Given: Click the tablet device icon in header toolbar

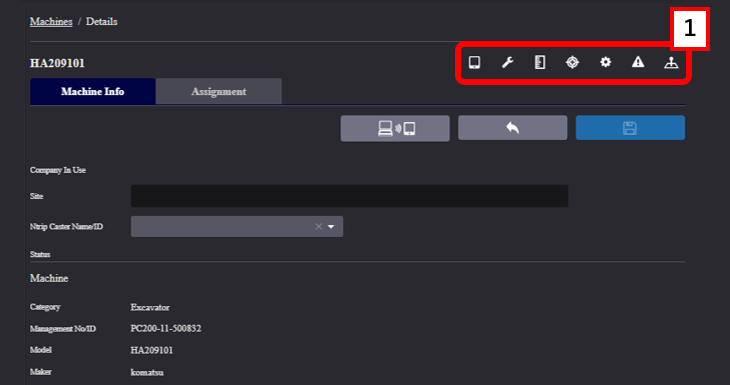Looking at the screenshot, I should click(x=474, y=62).
